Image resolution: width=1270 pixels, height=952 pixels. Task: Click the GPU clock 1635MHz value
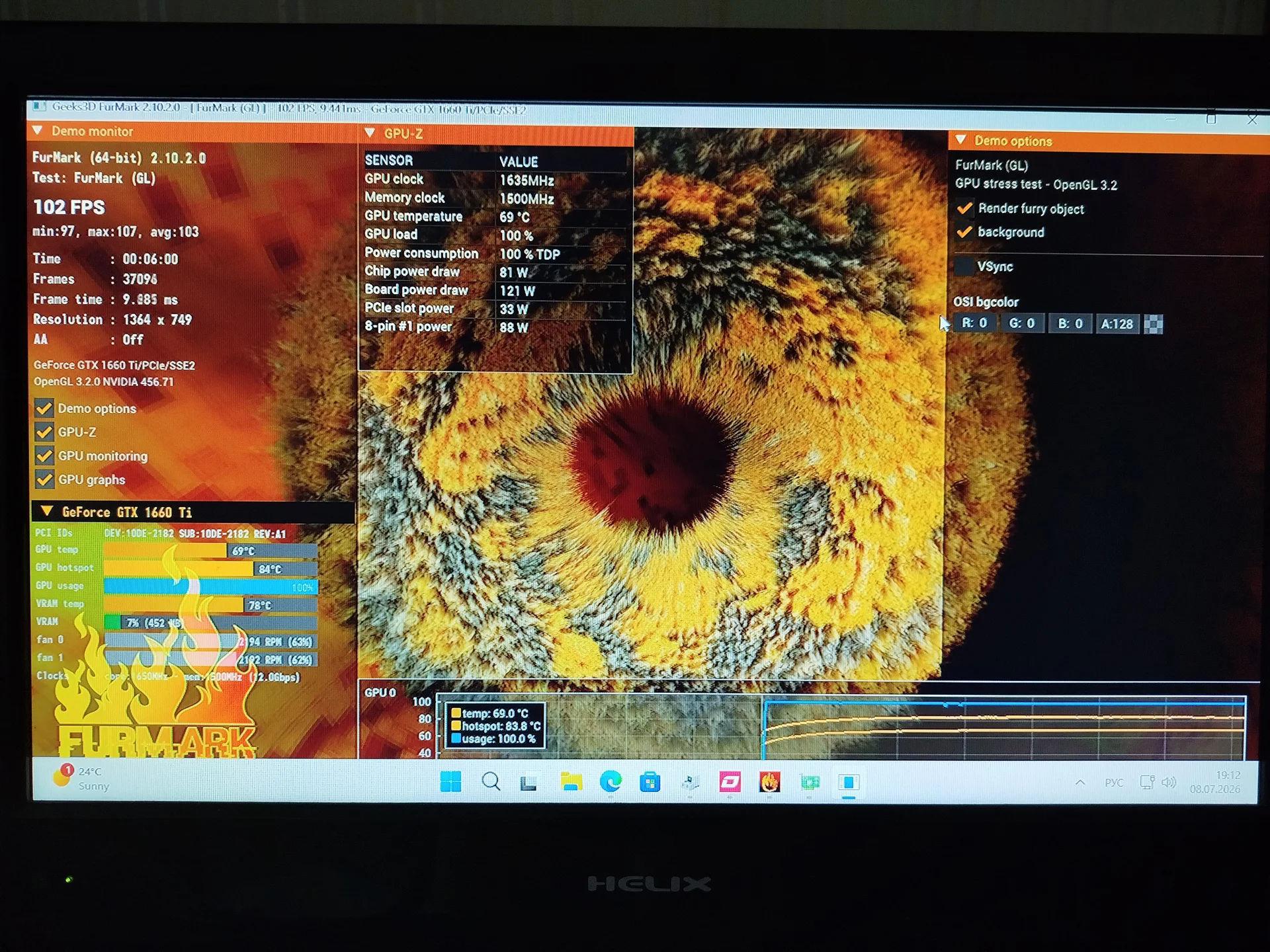tap(527, 180)
